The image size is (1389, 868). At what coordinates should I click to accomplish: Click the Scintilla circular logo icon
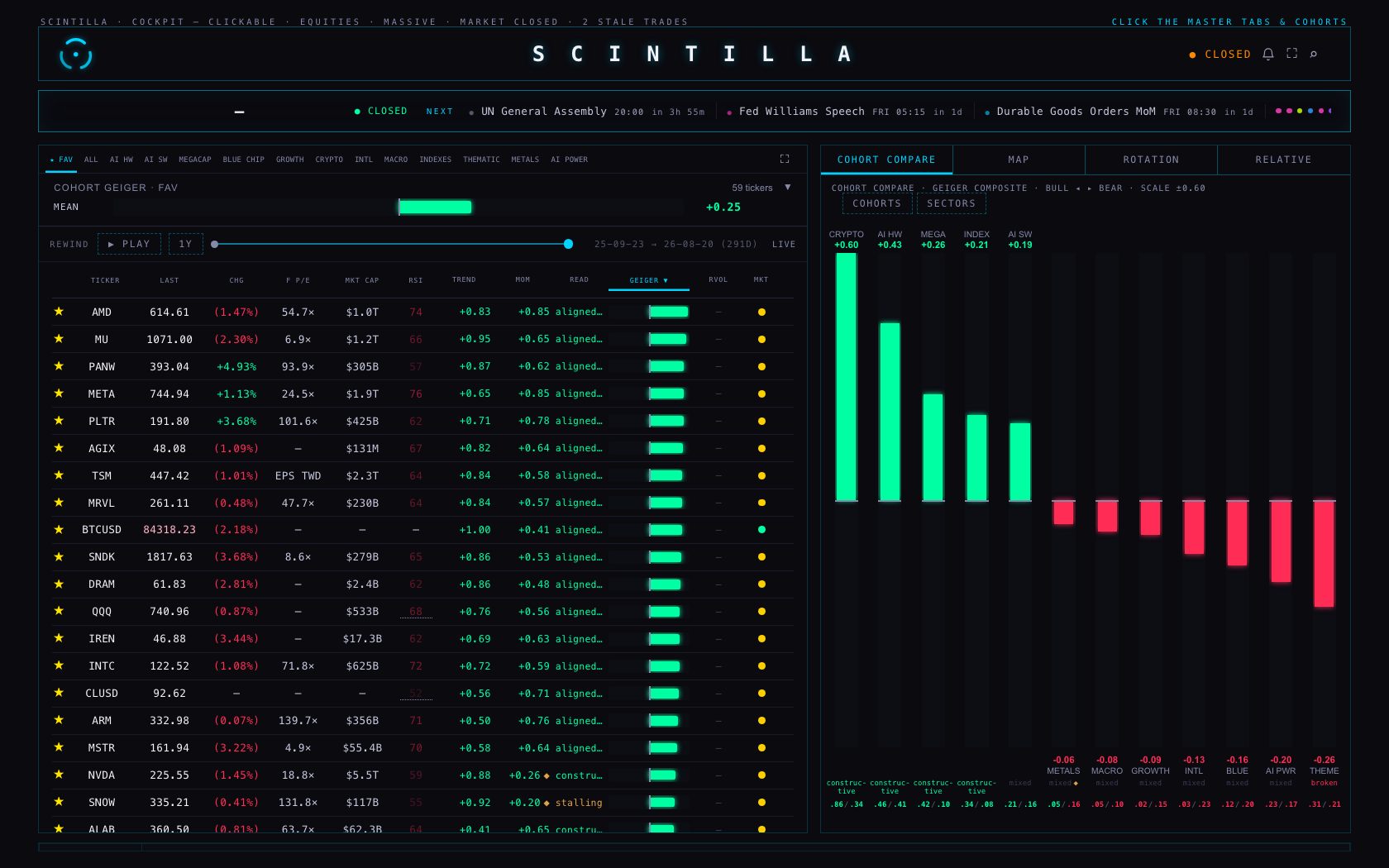pyautogui.click(x=75, y=55)
